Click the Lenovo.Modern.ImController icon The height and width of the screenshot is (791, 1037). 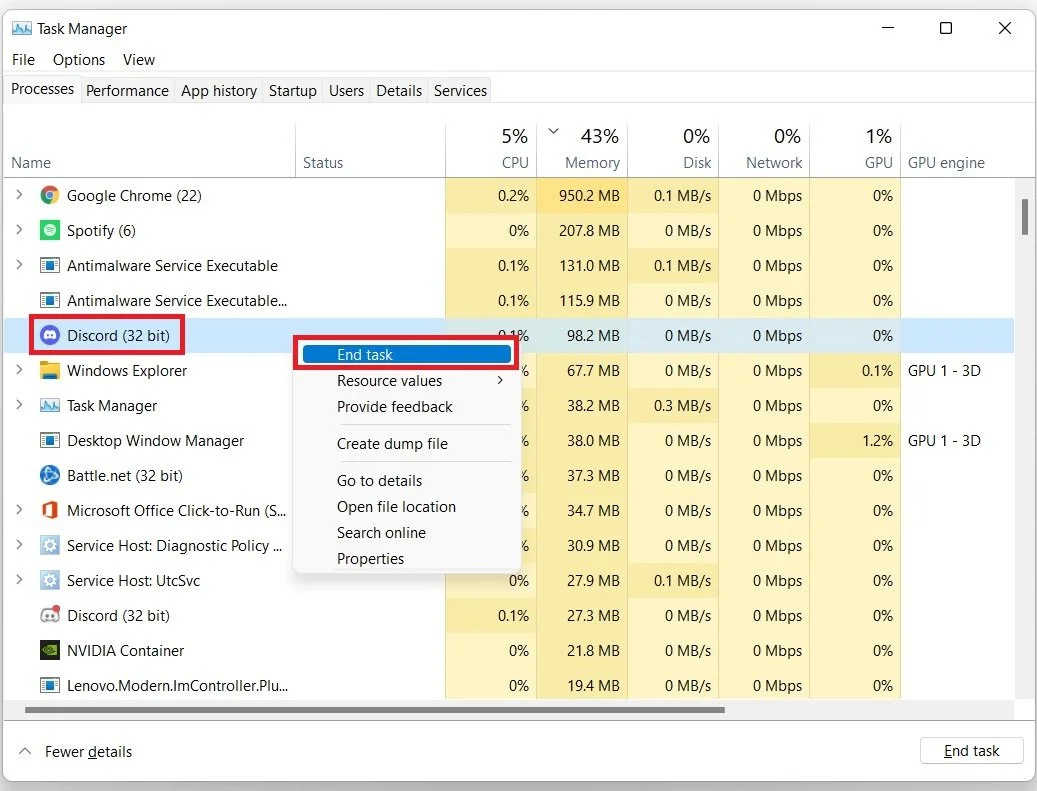[50, 685]
